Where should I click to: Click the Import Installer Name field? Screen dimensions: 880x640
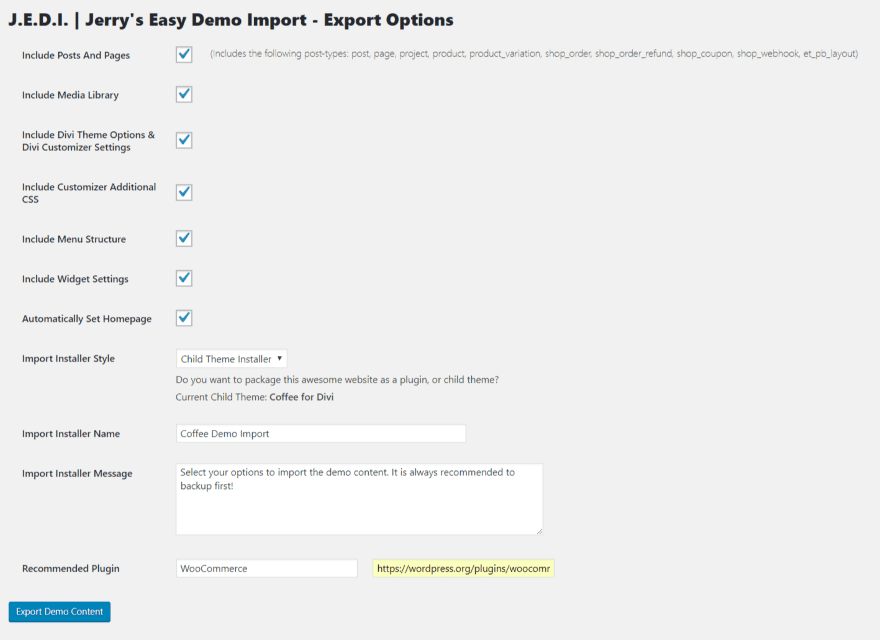tap(320, 433)
